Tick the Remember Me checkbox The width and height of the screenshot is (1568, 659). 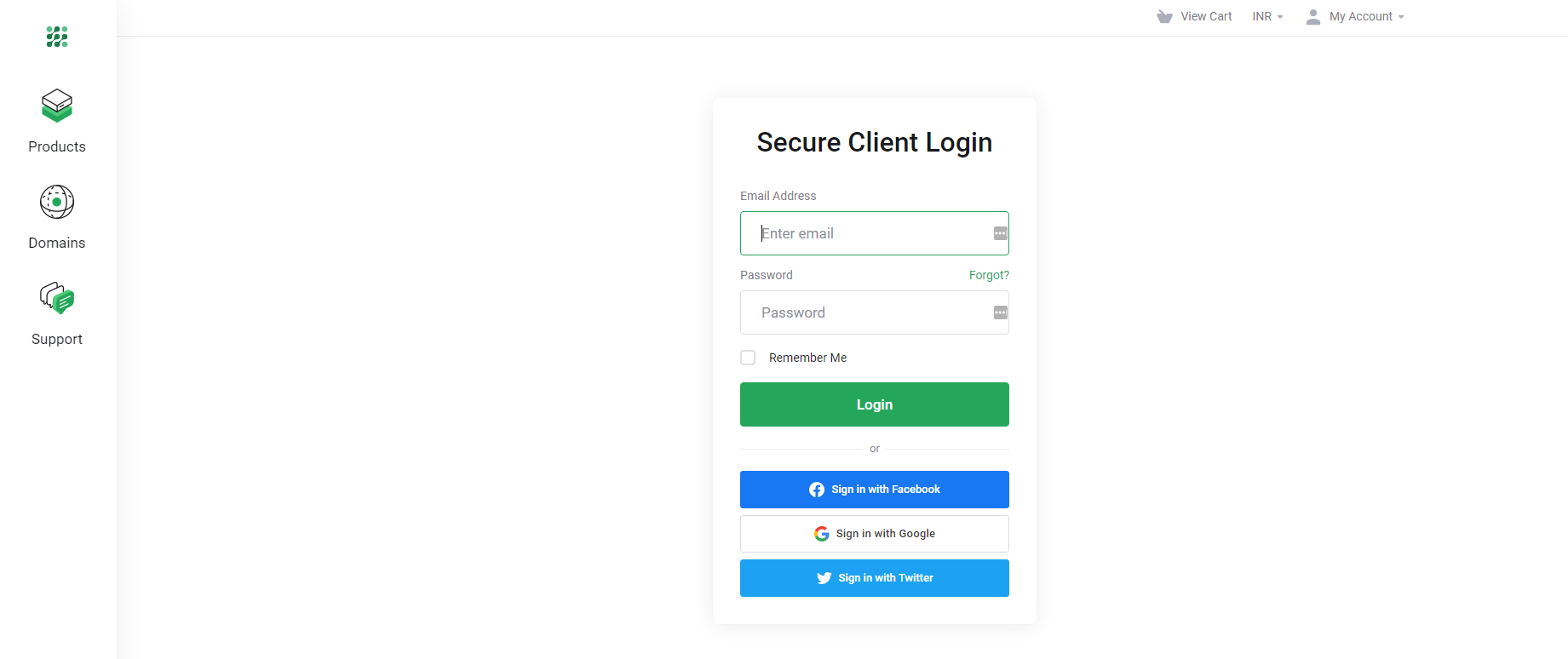click(748, 358)
